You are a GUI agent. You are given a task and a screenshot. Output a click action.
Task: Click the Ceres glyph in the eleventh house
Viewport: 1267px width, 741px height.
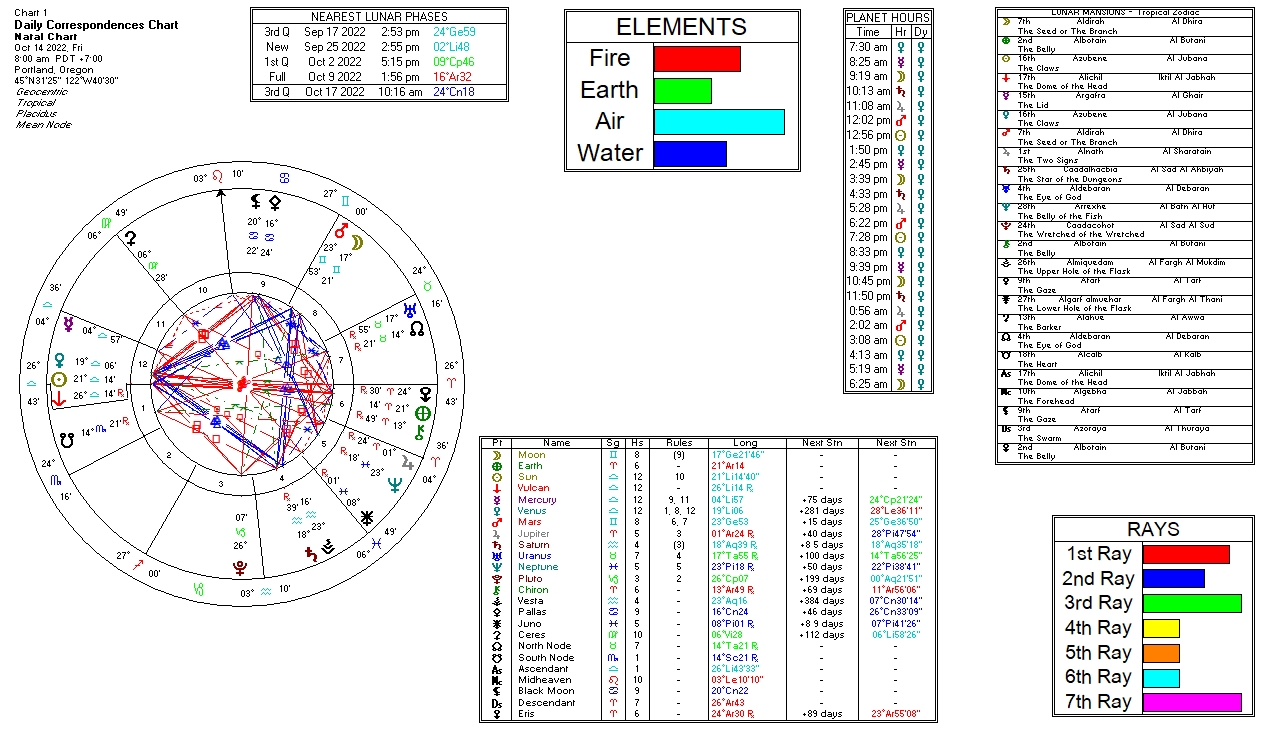point(130,238)
